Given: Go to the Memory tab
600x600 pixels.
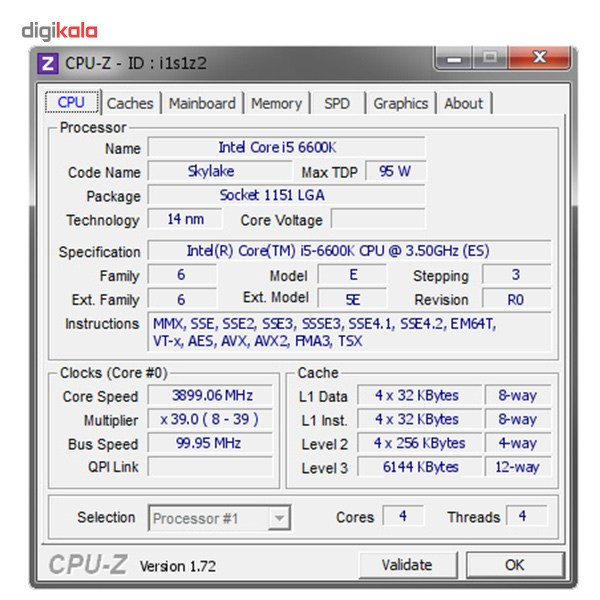Looking at the screenshot, I should tap(276, 103).
